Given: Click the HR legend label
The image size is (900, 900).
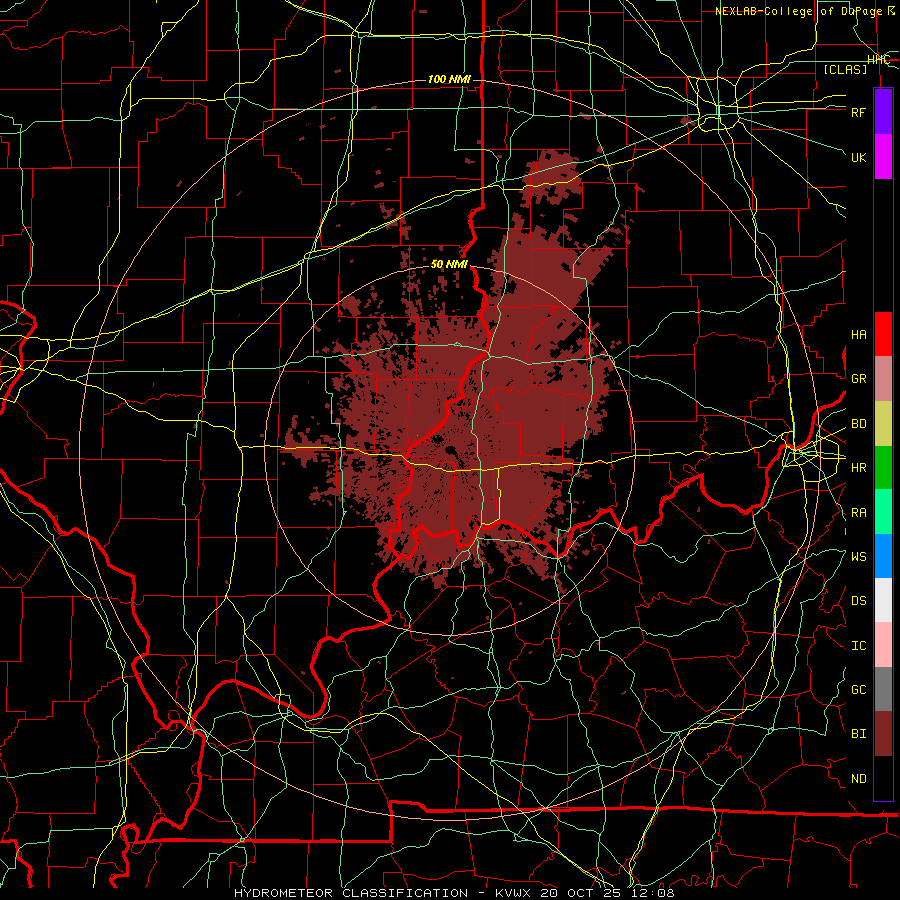Looking at the screenshot, I should [859, 468].
